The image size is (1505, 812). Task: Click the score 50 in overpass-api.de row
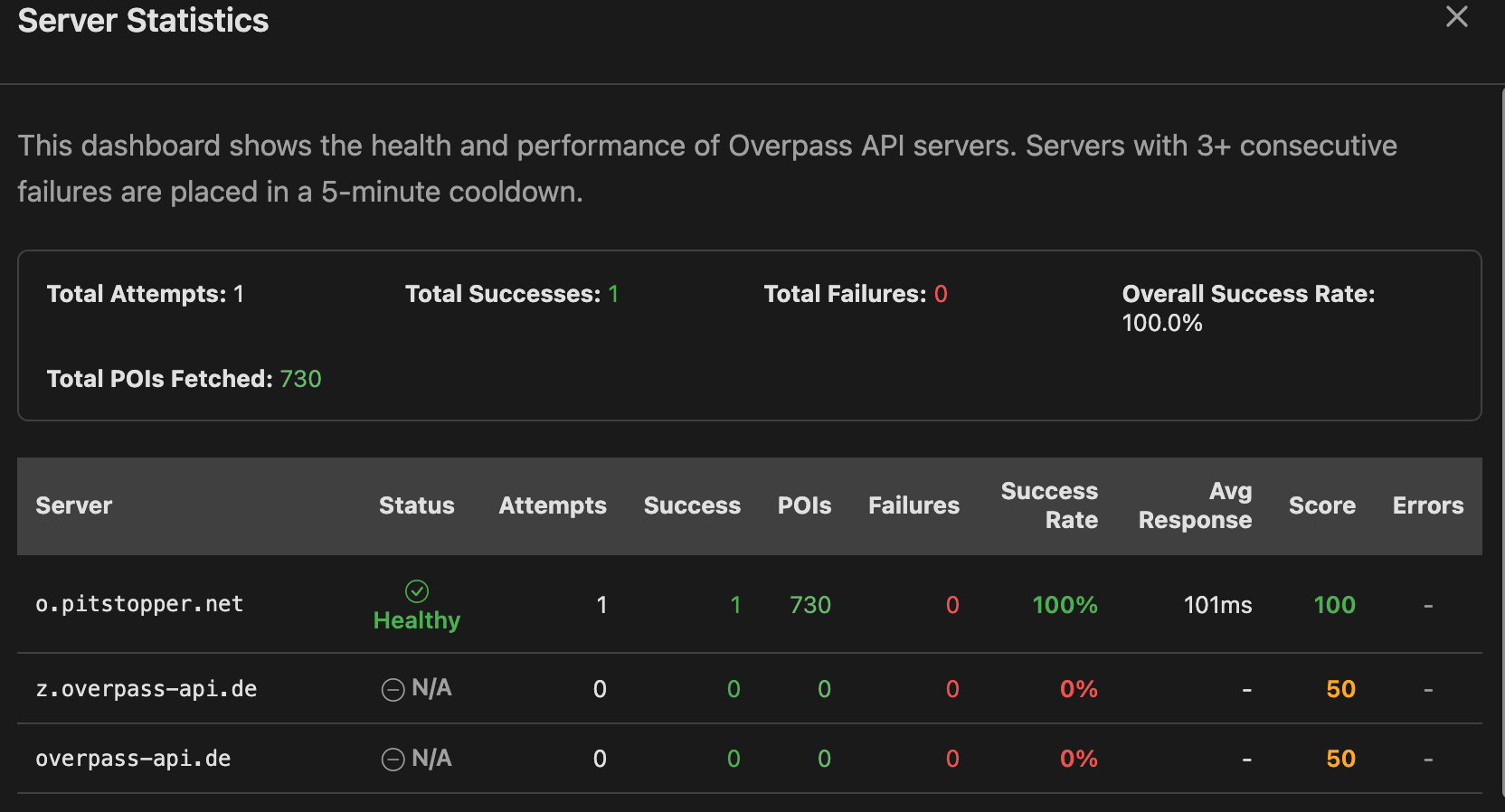[1340, 759]
